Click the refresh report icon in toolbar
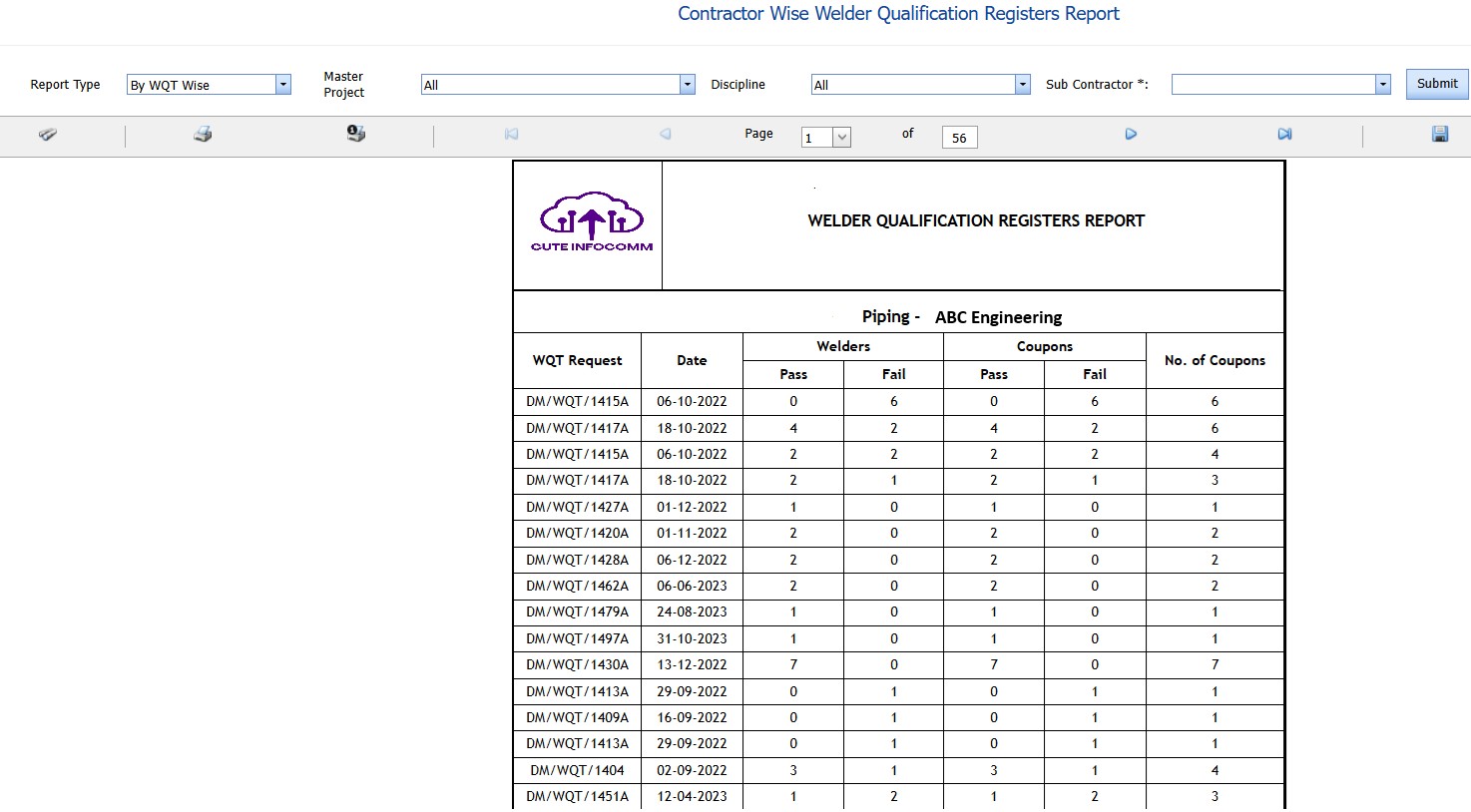Image resolution: width=1471 pixels, height=812 pixels. pos(47,135)
